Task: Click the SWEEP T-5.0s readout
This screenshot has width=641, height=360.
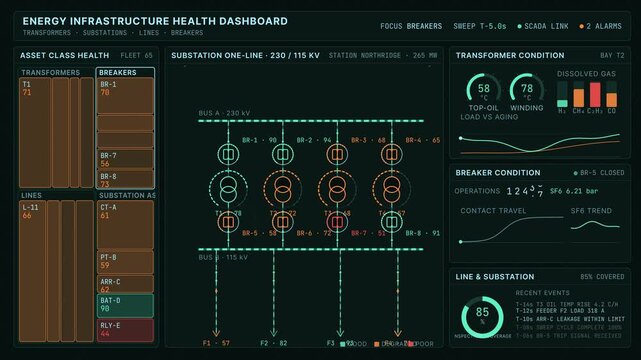Action: coord(480,26)
